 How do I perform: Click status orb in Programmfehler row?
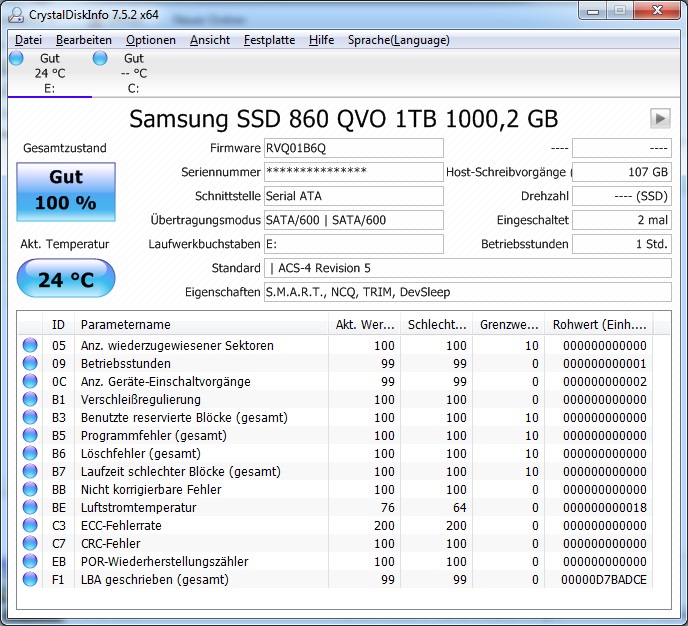[x=30, y=435]
